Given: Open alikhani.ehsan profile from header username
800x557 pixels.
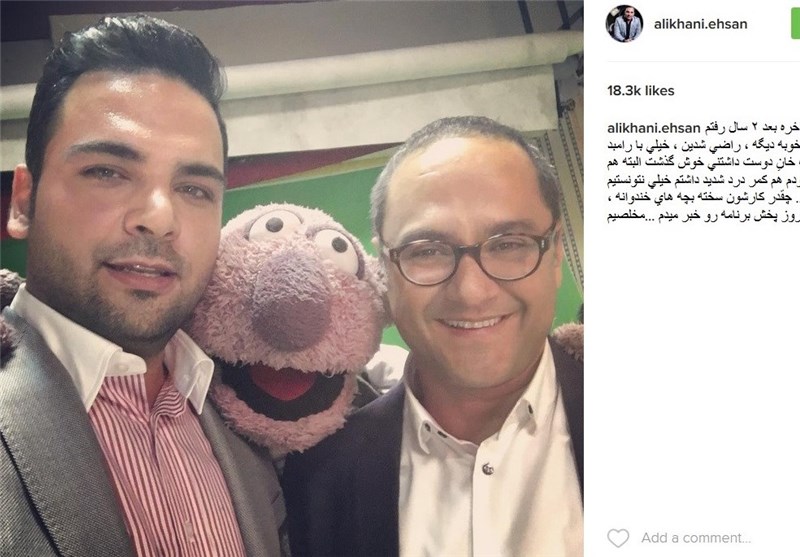Looking at the screenshot, I should point(700,24).
